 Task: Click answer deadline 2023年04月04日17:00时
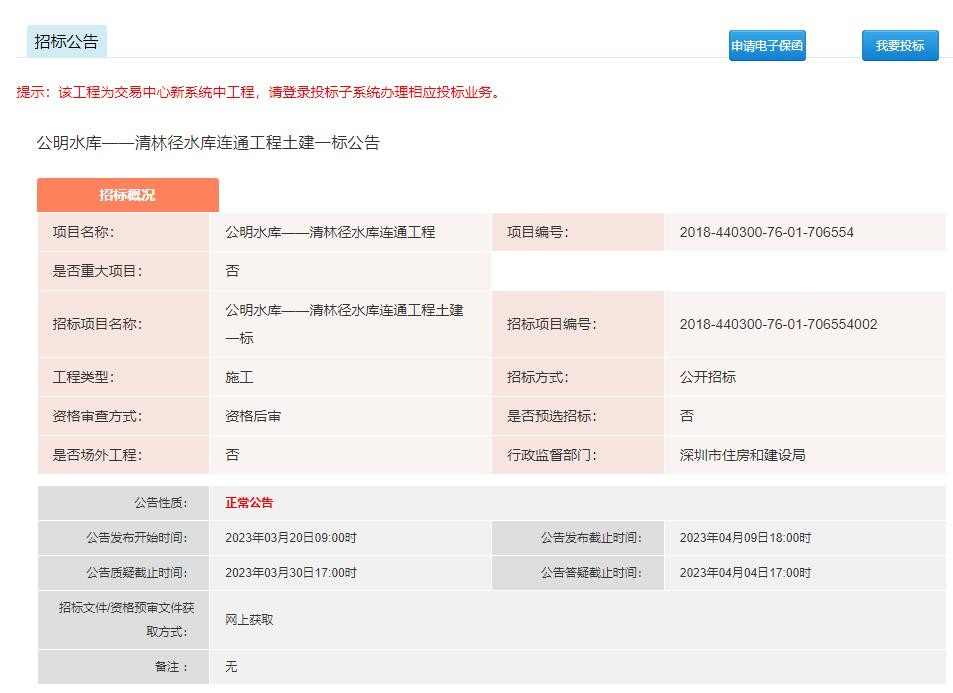(745, 573)
